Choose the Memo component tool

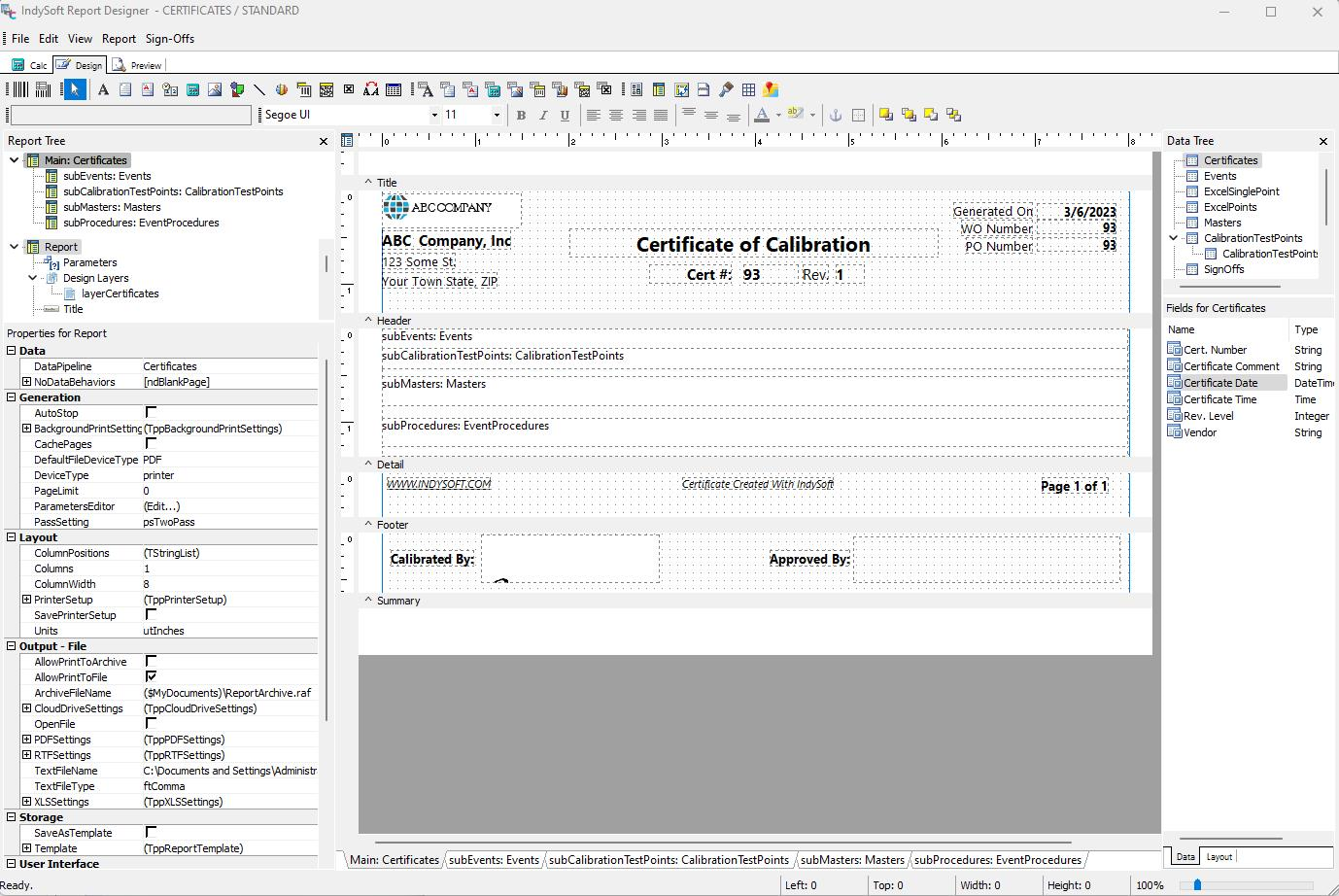[125, 89]
